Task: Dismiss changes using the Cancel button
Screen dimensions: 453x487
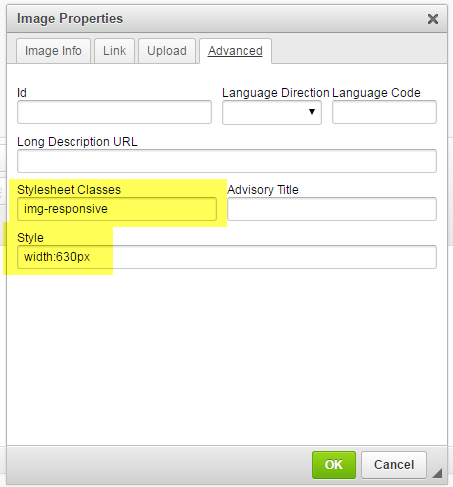Action: [394, 465]
